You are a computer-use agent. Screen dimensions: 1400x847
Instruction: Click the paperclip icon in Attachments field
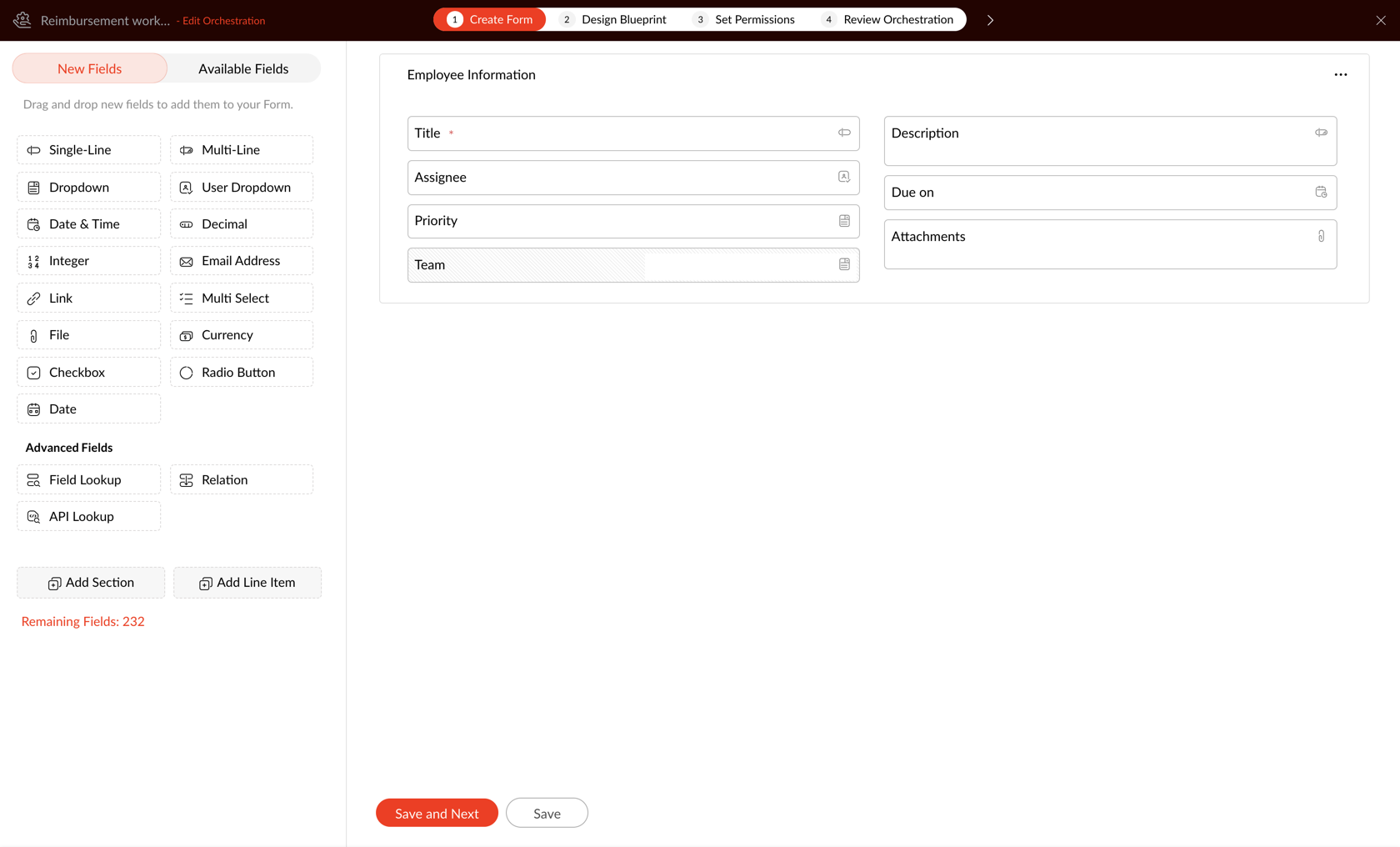[1321, 236]
